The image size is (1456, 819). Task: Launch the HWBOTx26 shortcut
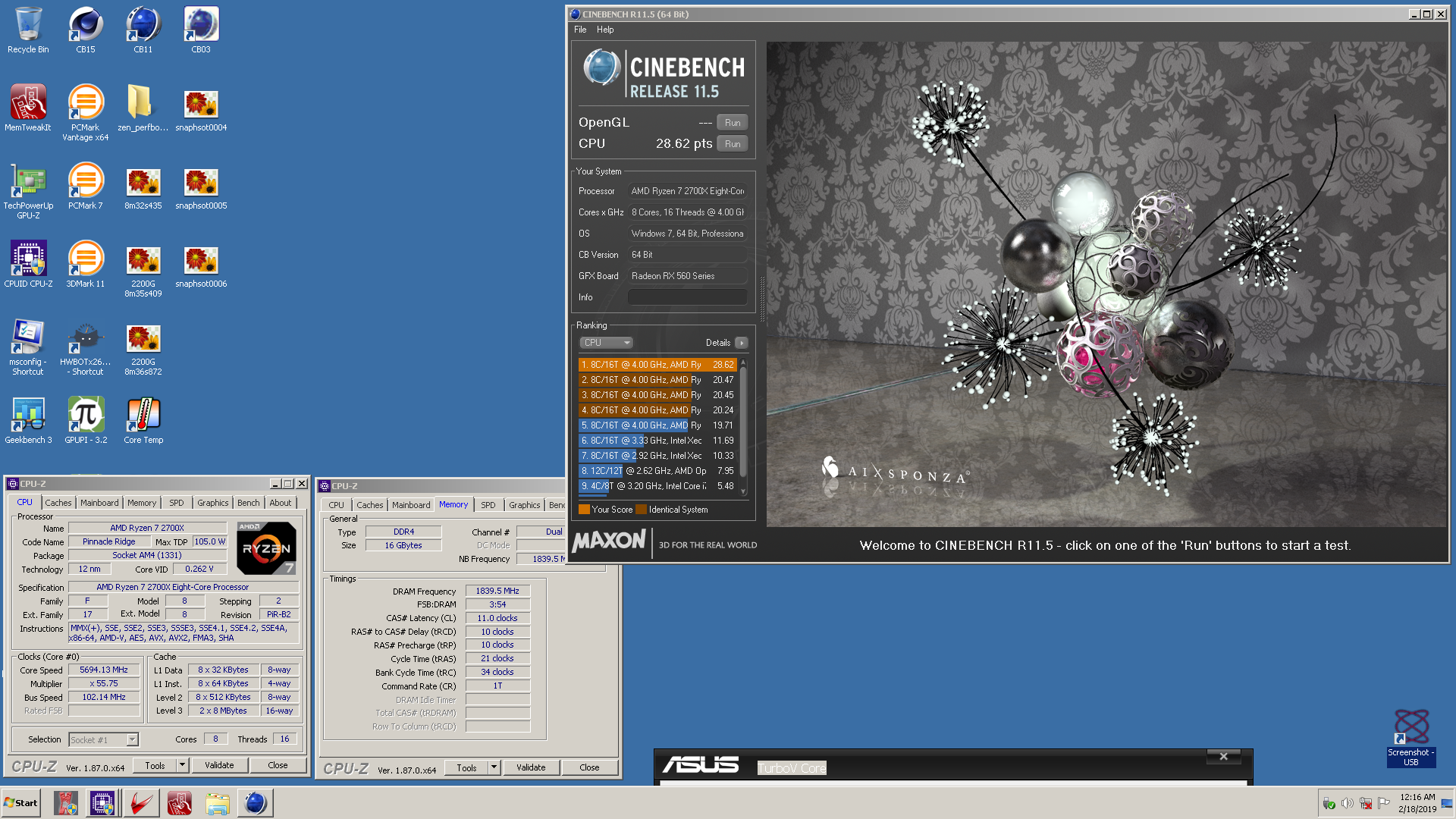pyautogui.click(x=86, y=347)
